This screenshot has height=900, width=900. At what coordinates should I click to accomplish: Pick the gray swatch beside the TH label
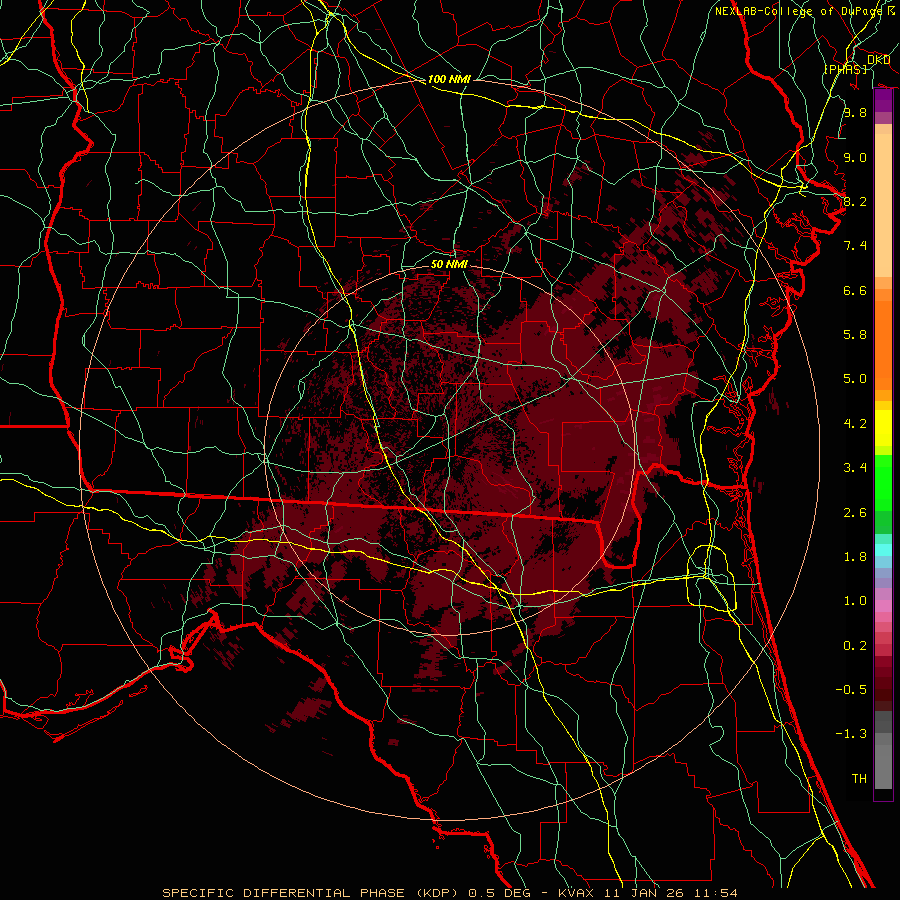pos(883,767)
